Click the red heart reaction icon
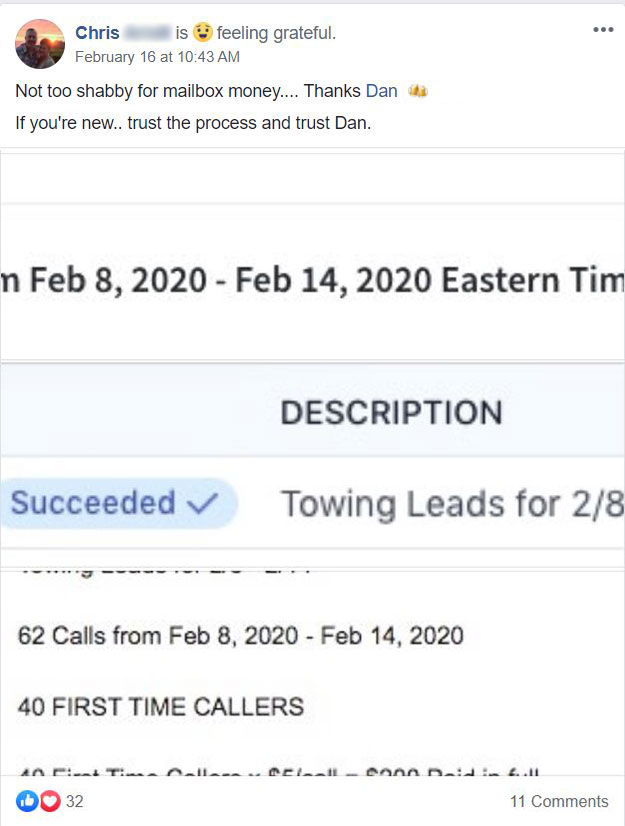The image size is (625, 826). coord(50,801)
